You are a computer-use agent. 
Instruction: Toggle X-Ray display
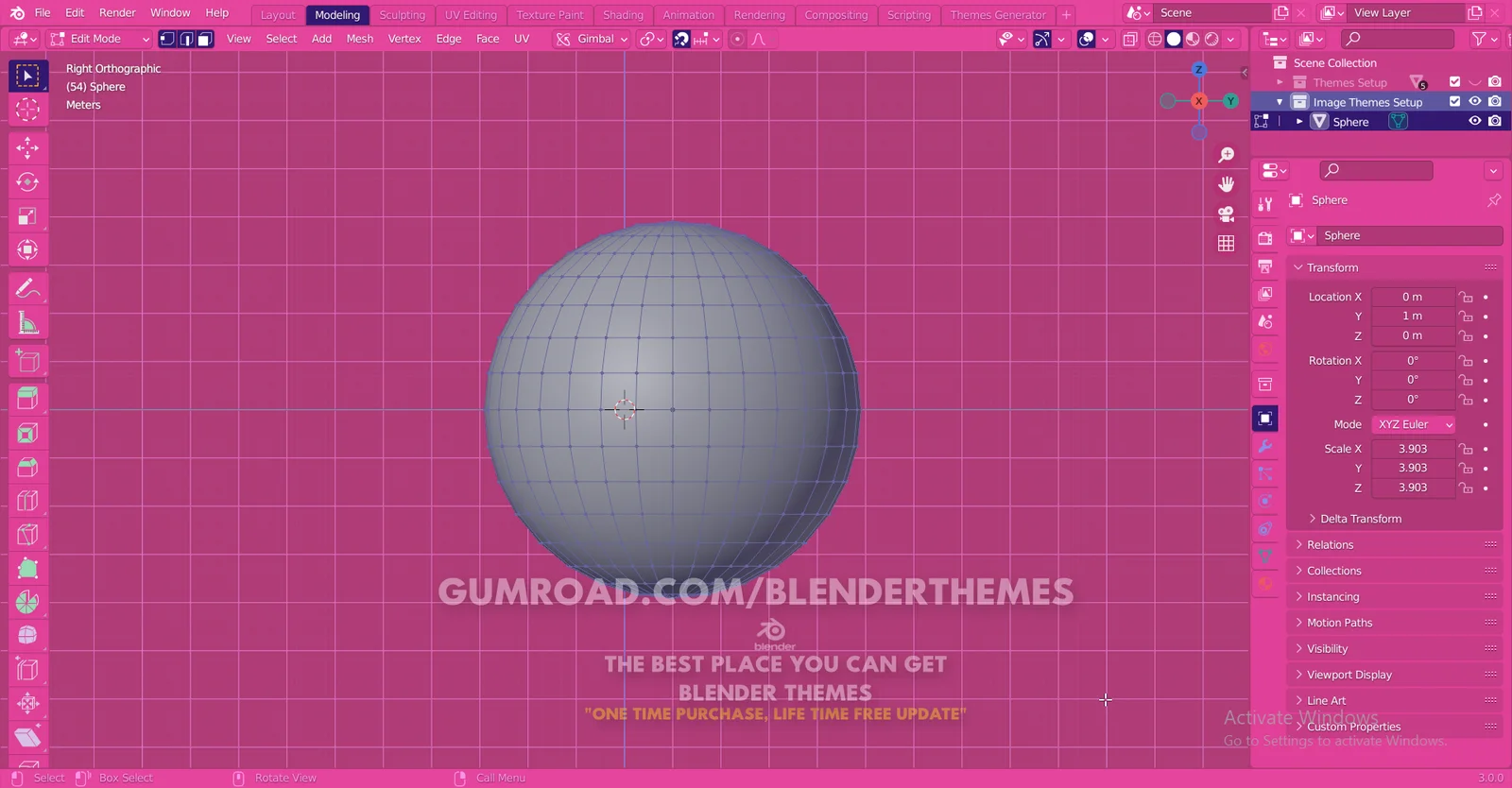tap(1130, 39)
